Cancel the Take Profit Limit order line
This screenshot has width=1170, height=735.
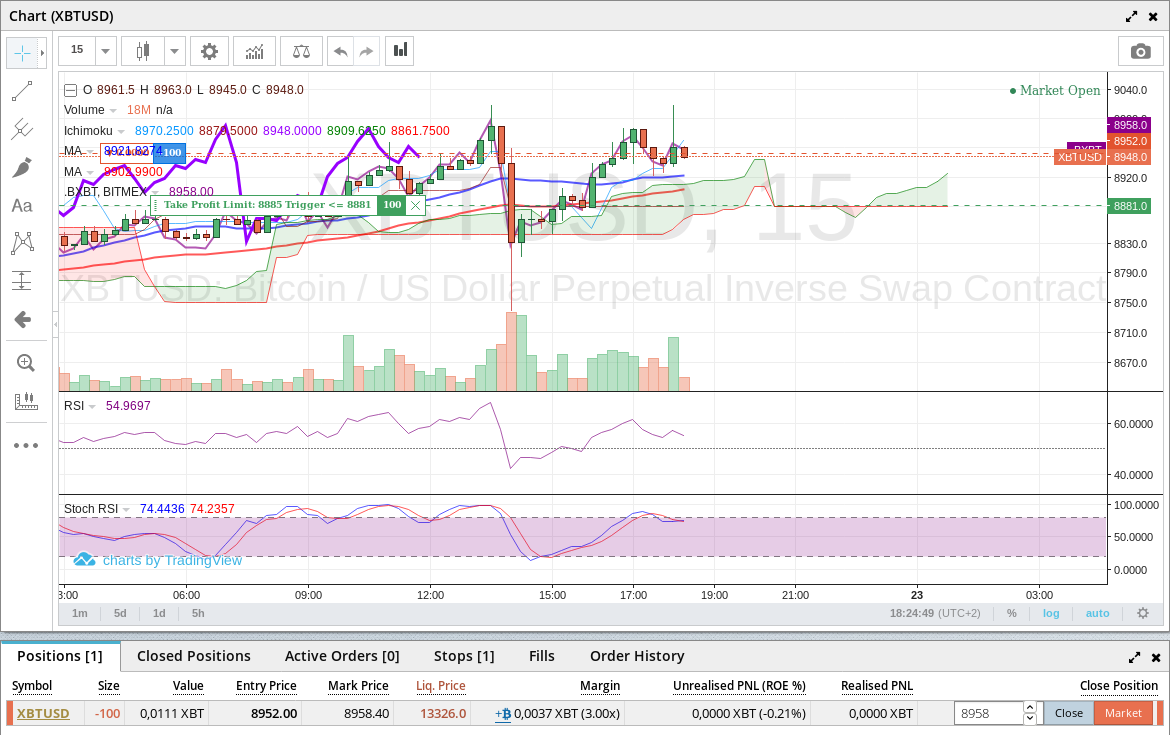point(416,205)
